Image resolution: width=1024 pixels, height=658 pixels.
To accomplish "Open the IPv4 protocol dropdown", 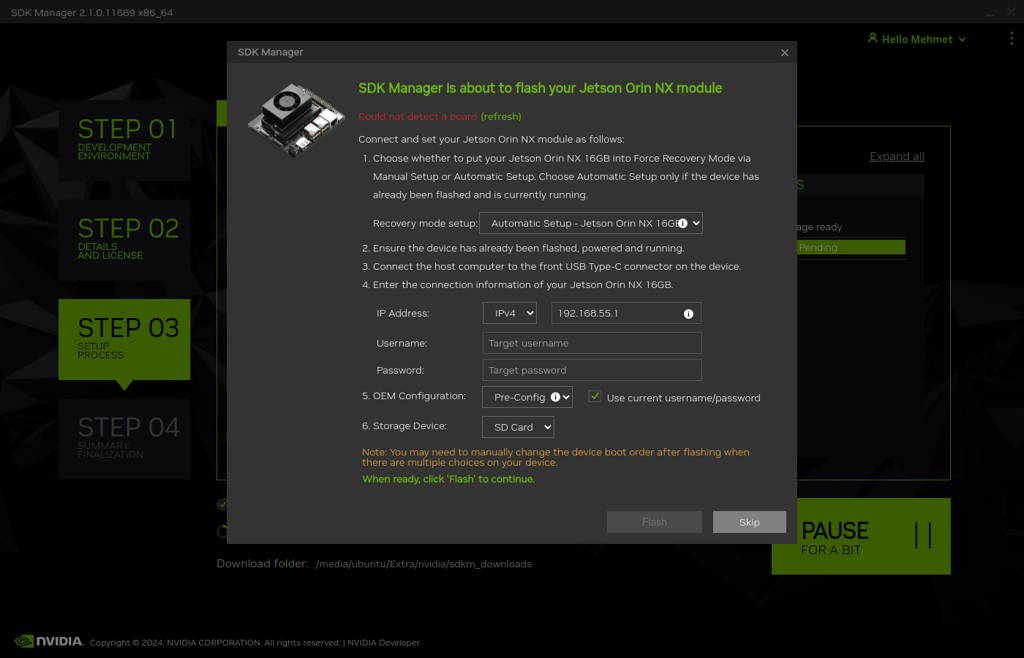I will click(x=509, y=313).
